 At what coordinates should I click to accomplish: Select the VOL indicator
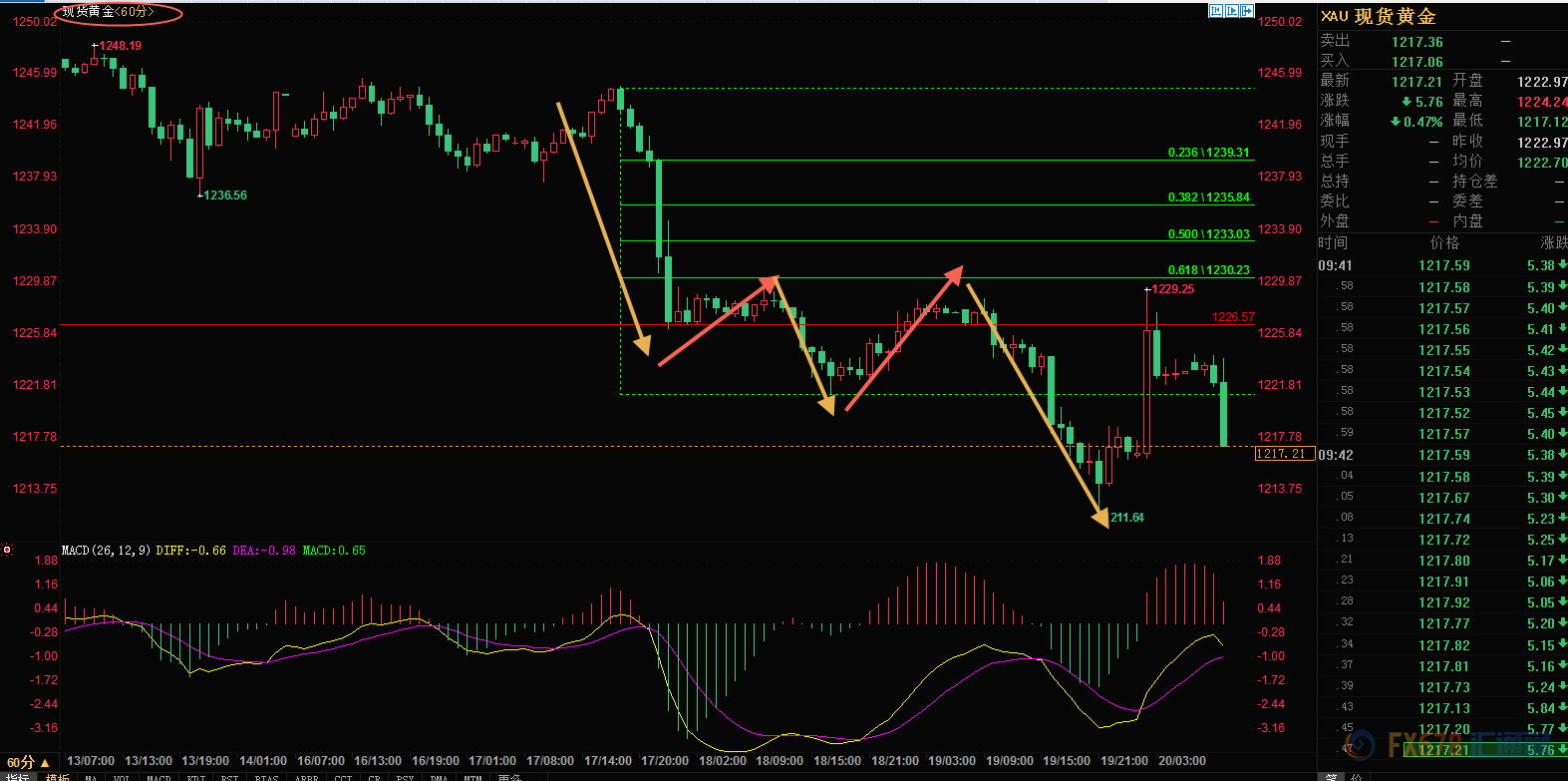(122, 778)
